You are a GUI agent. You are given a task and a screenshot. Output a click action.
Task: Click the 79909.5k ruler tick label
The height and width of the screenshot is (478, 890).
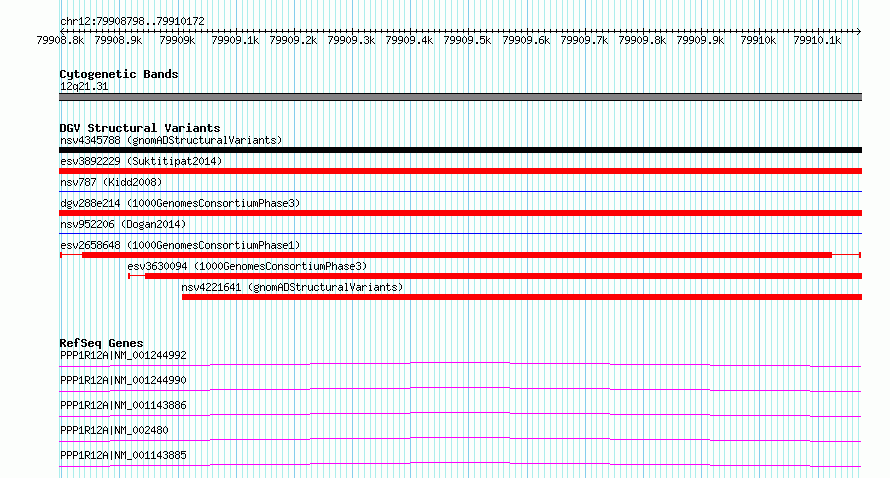pyautogui.click(x=467, y=41)
